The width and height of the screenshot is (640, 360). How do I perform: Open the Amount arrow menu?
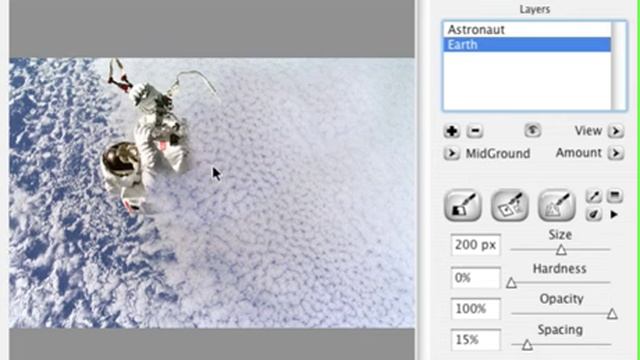616,153
